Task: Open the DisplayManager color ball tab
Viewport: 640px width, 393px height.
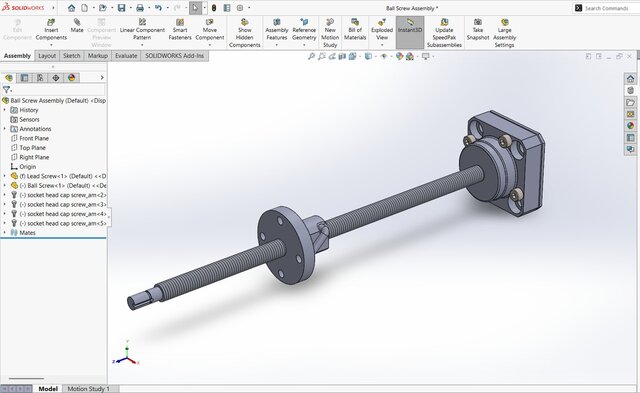Action: coord(71,78)
